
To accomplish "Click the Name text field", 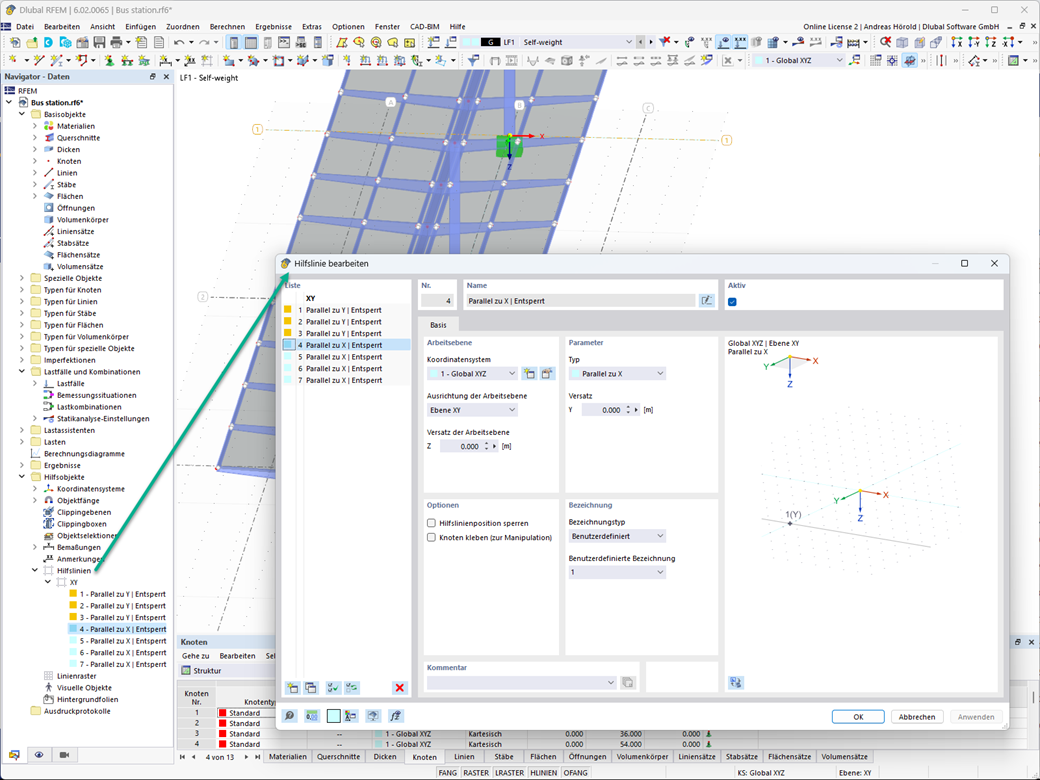I will coord(580,300).
